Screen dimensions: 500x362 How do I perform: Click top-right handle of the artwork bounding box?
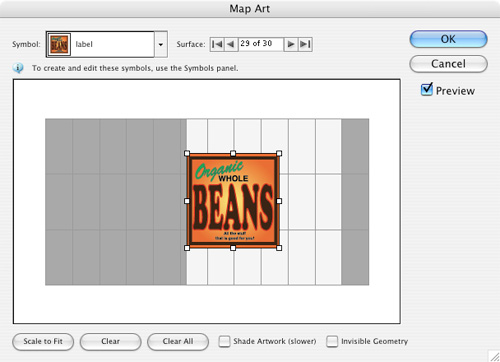[279, 153]
